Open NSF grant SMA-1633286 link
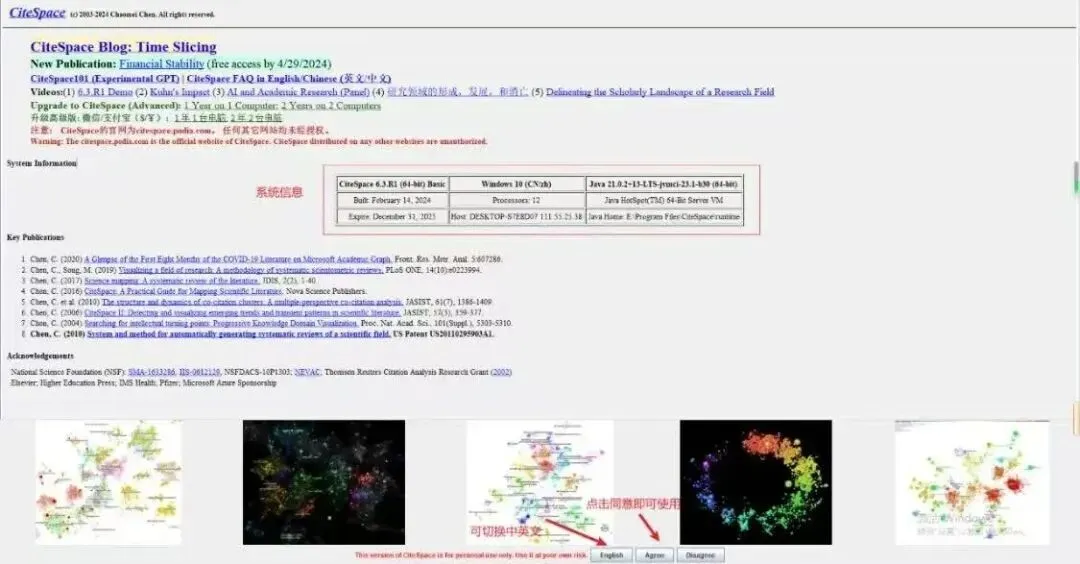The image size is (1080, 564). (152, 372)
